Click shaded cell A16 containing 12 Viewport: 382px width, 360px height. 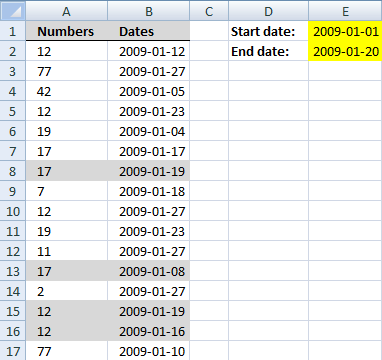point(67,331)
